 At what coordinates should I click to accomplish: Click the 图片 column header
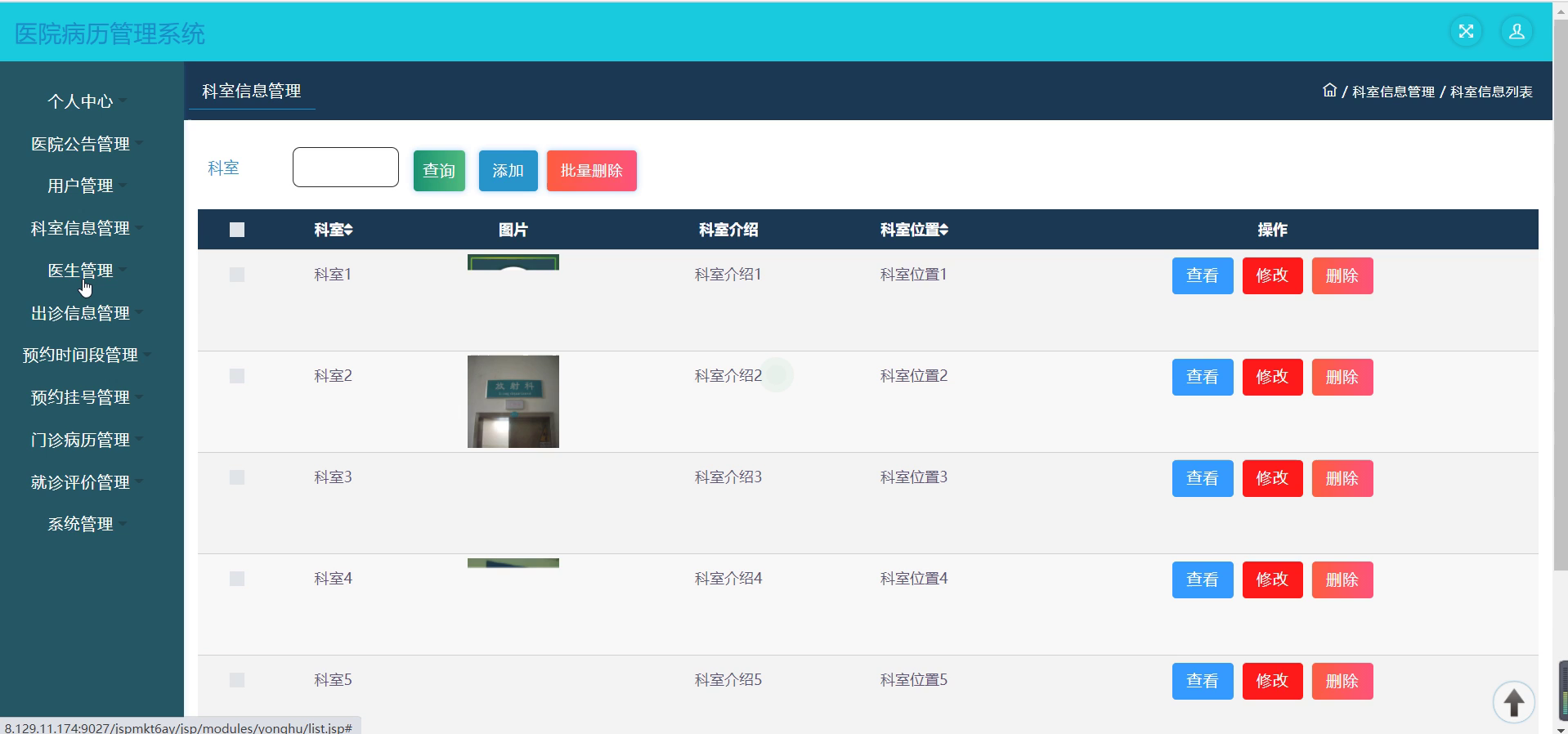pyautogui.click(x=513, y=230)
